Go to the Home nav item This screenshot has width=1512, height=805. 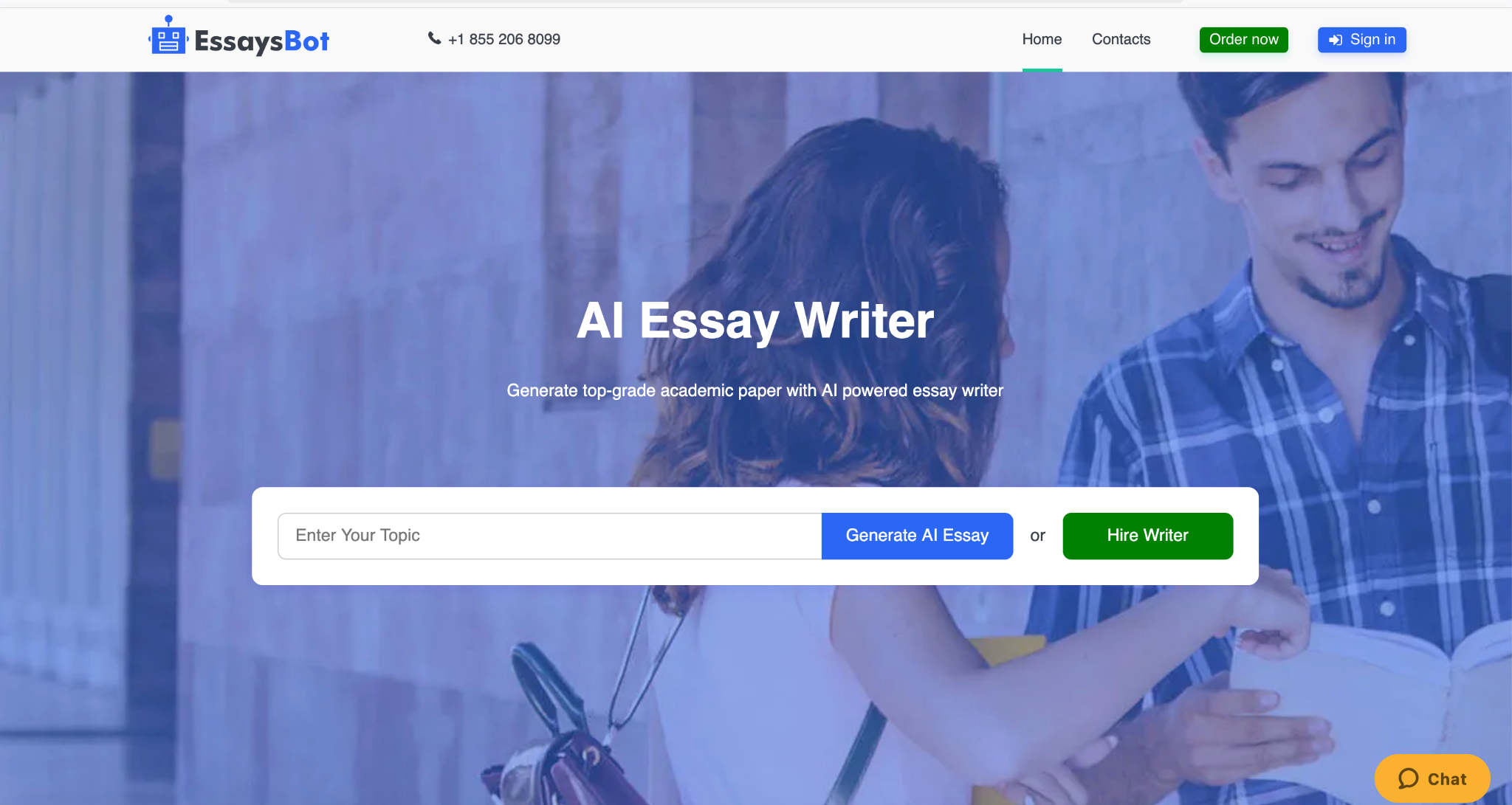[x=1042, y=39]
